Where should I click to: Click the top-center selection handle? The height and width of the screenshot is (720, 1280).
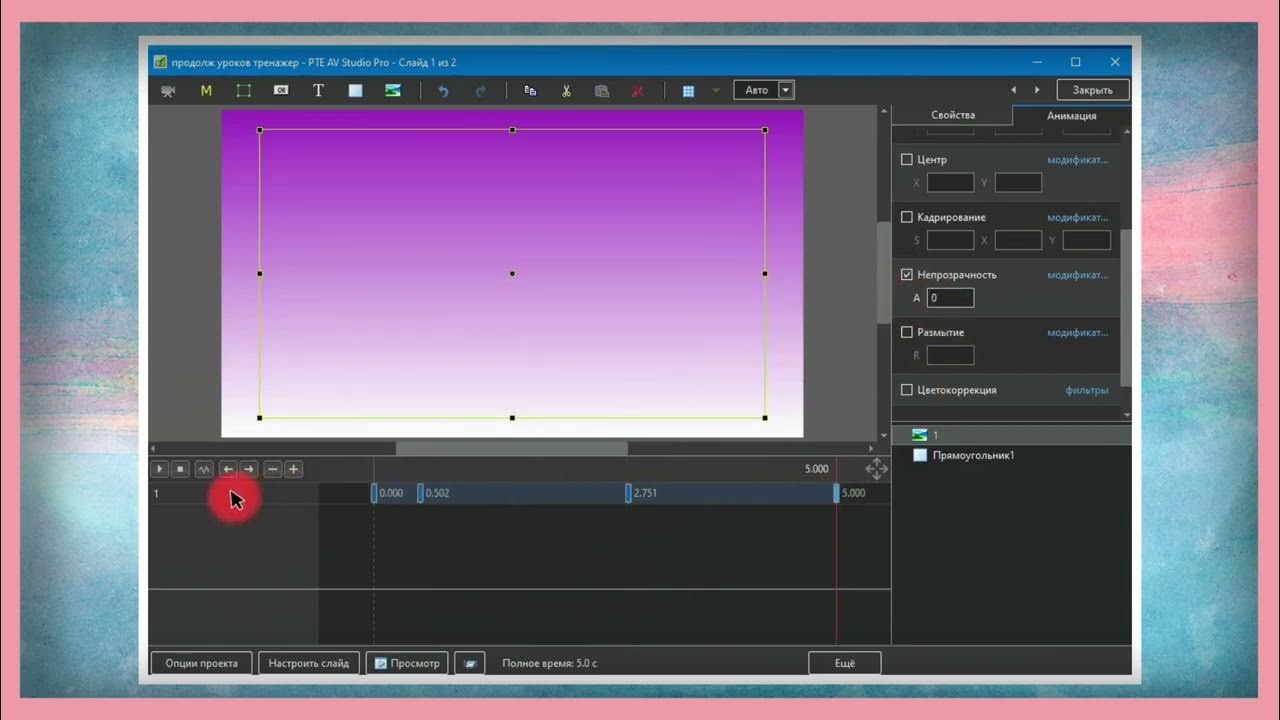(512, 130)
